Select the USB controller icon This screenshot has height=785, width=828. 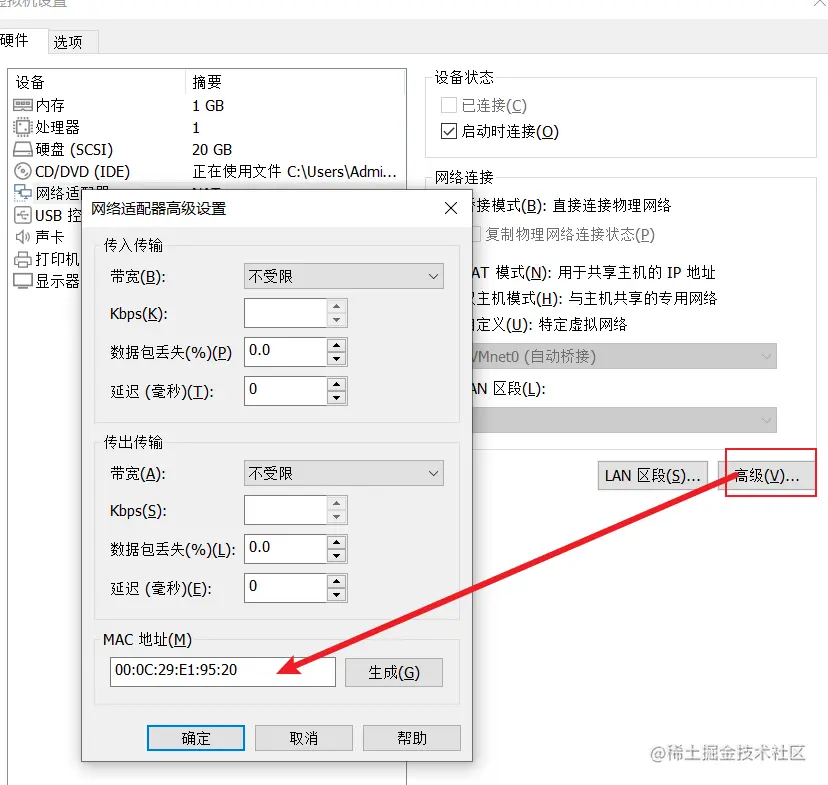tap(23, 215)
